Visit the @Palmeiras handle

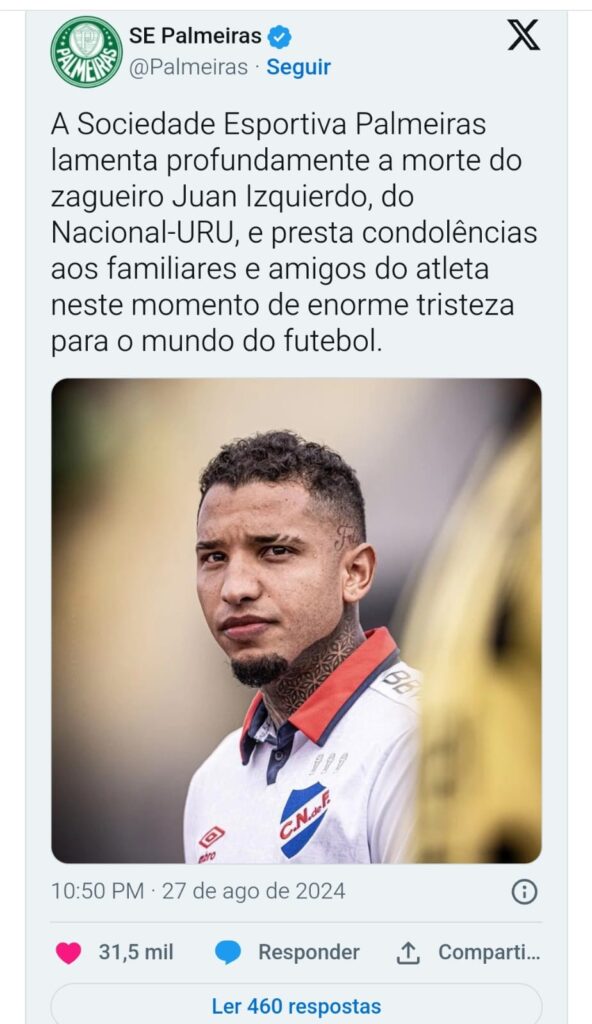tap(188, 67)
